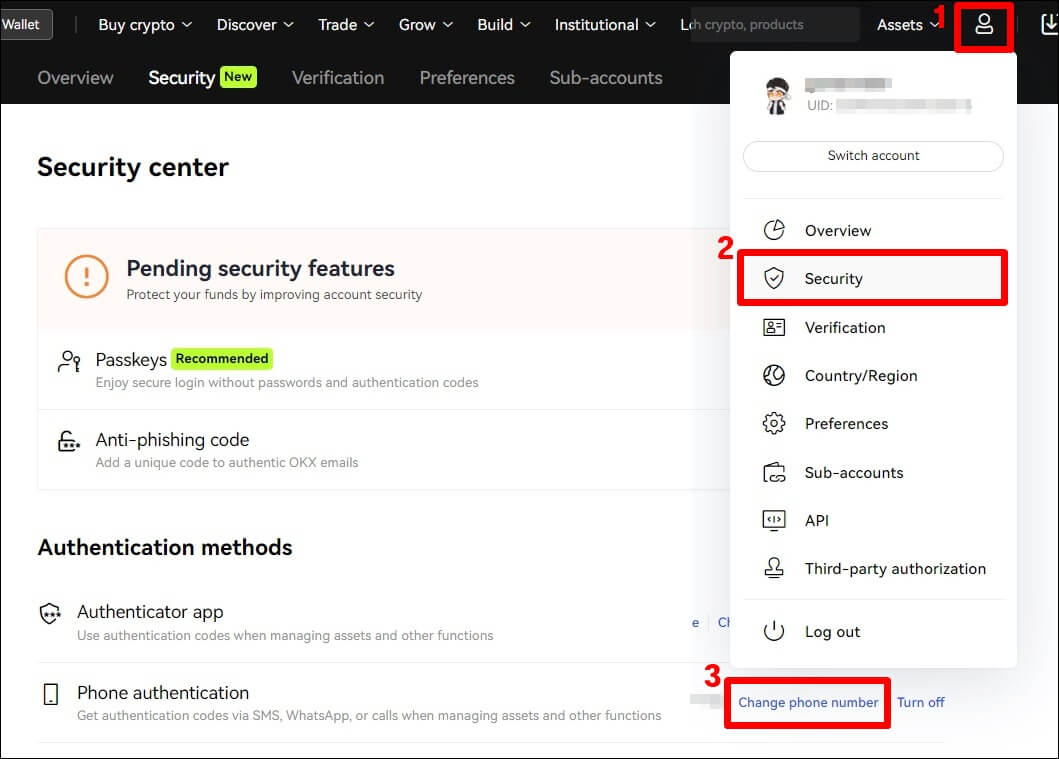The width and height of the screenshot is (1059, 759).
Task: Click the orange warning exclamation icon
Action: coord(86,276)
